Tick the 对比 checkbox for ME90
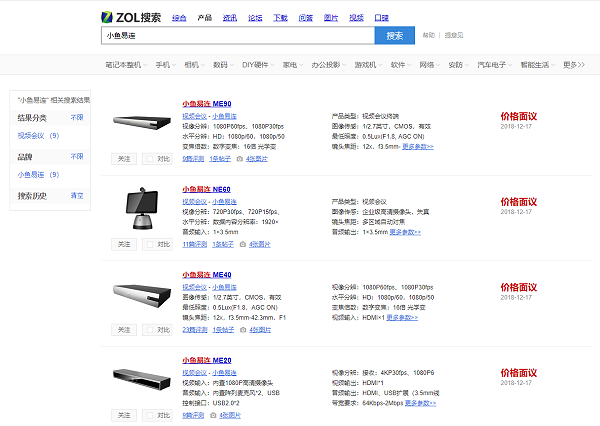 pyautogui.click(x=150, y=159)
